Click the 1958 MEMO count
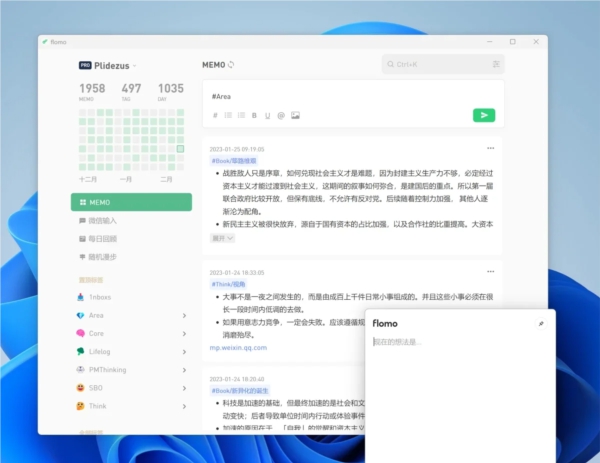Image resolution: width=600 pixels, height=463 pixels. (x=92, y=92)
